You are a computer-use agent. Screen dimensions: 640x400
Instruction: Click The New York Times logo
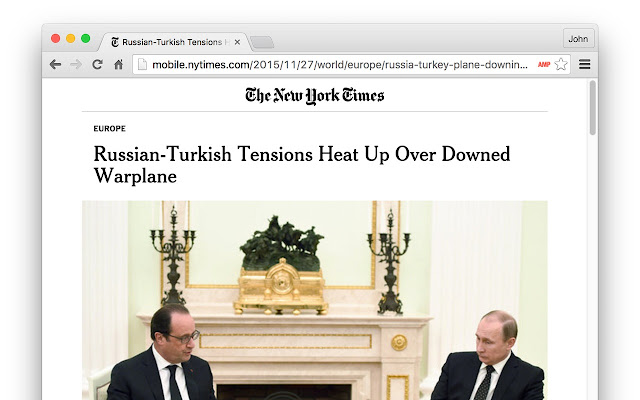[x=315, y=96]
